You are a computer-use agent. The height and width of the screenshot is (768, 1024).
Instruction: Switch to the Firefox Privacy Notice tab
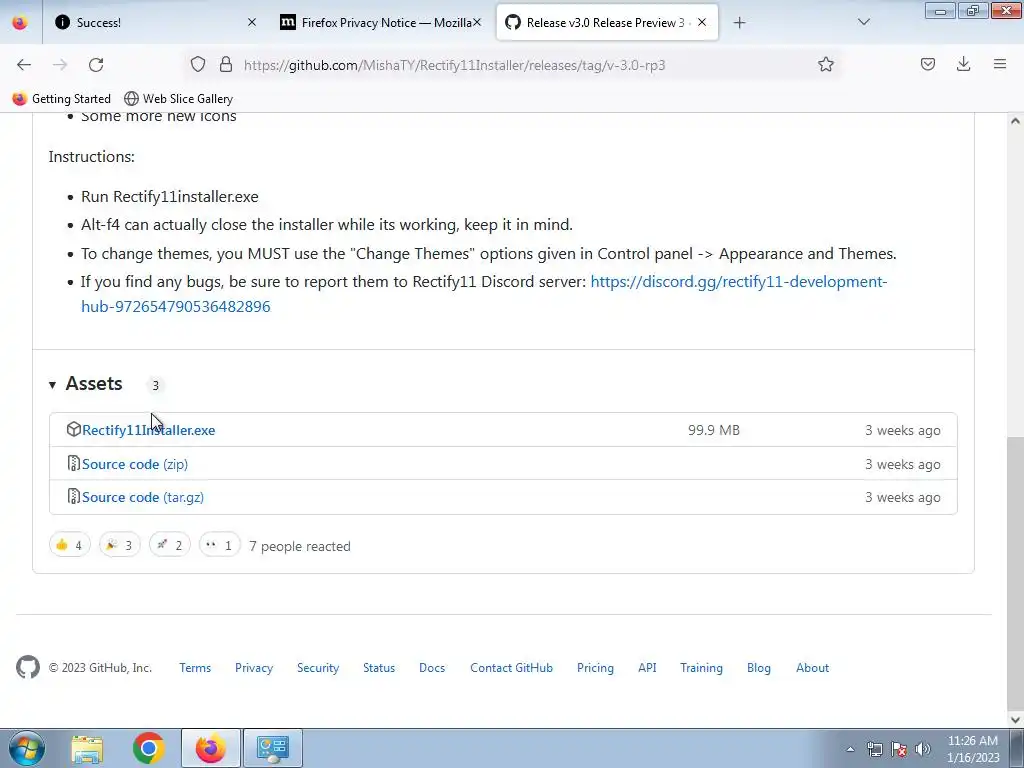coord(379,23)
